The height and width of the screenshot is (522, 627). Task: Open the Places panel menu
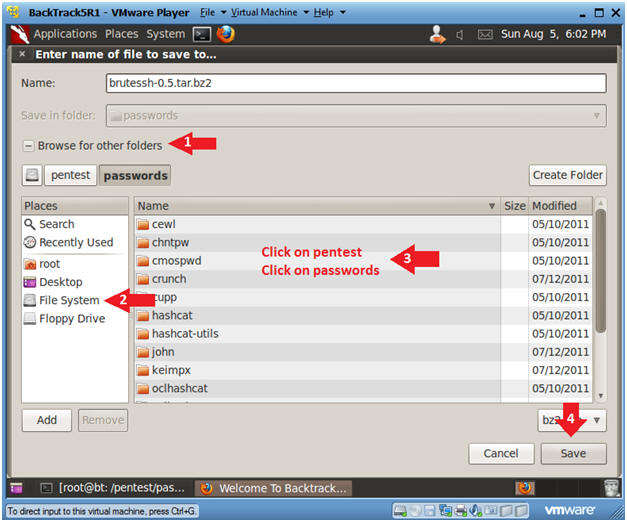[122, 34]
